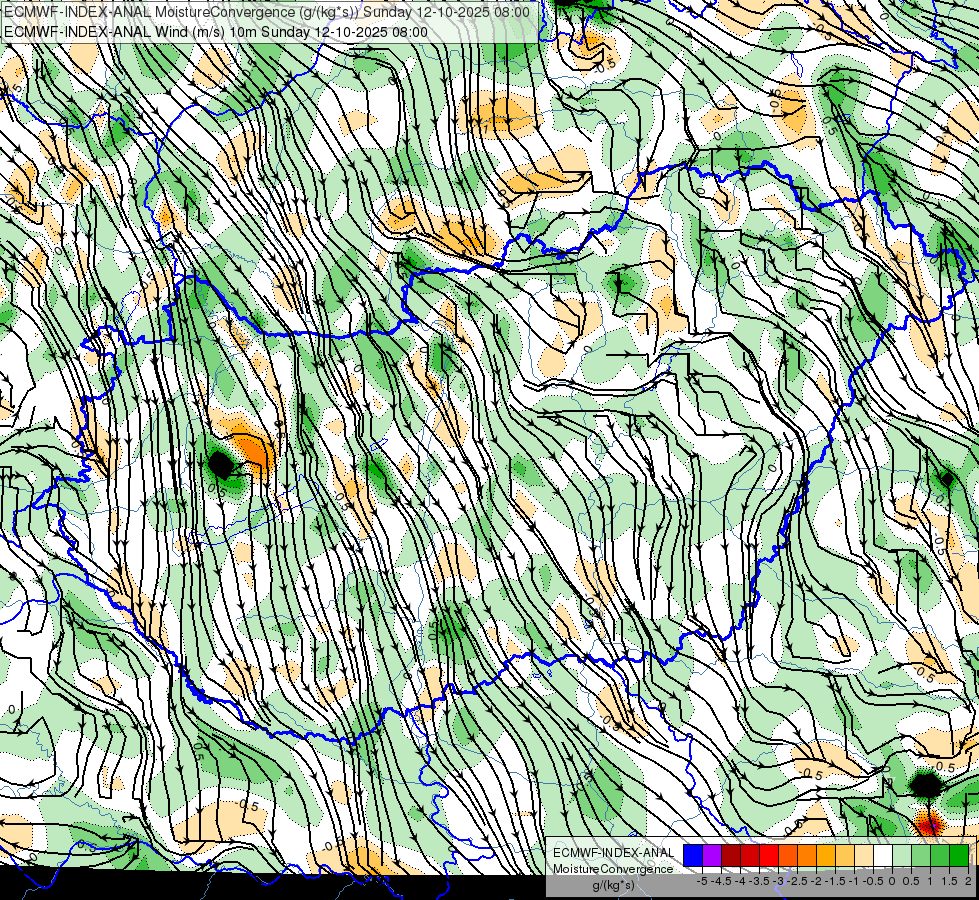Pick the darkest green swatch between 1.5 and 2
This screenshot has width=979, height=900.
959,855
